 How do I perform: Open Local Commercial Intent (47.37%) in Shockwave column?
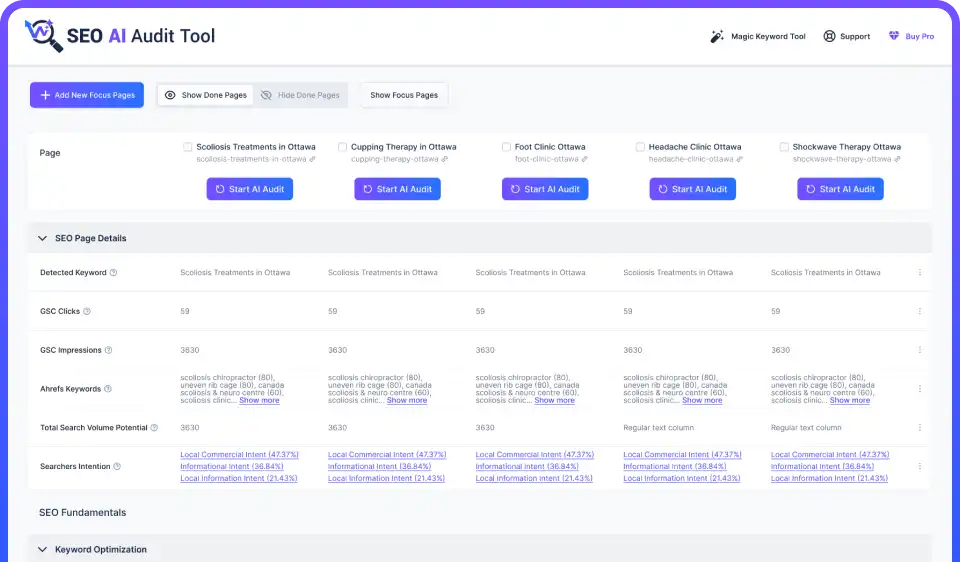[x=830, y=455]
